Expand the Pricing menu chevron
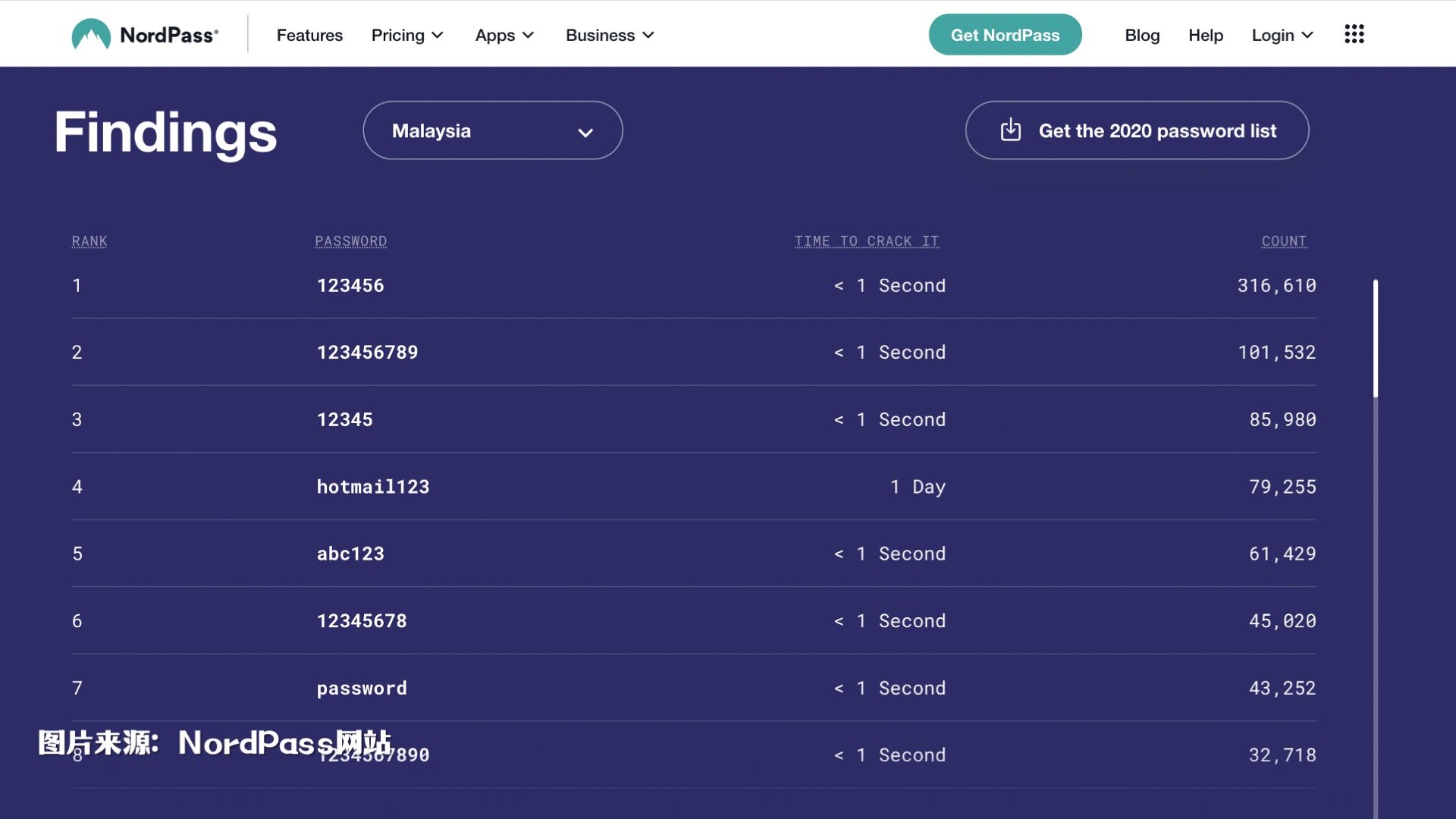Image resolution: width=1456 pixels, height=819 pixels. click(x=438, y=36)
